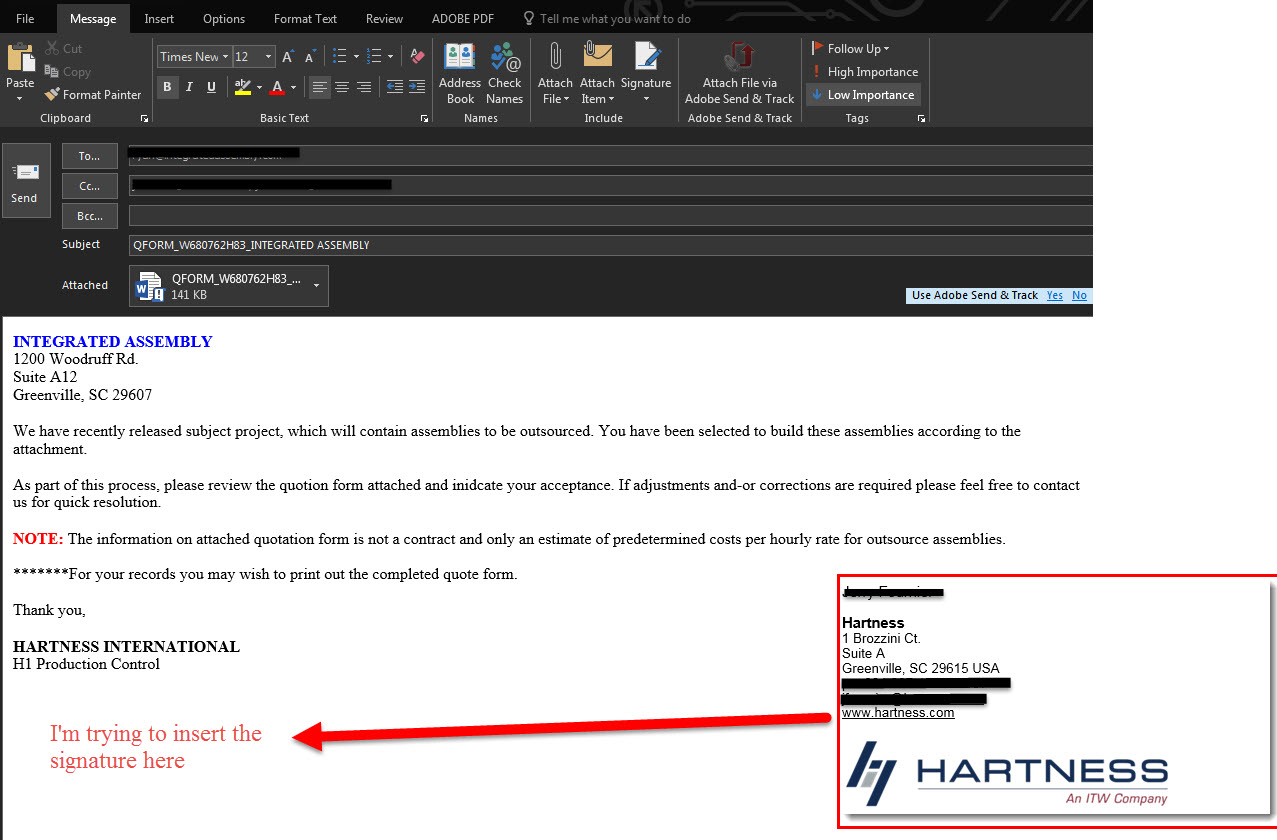Expand the font color picker arrow
1277x840 pixels.
(294, 88)
